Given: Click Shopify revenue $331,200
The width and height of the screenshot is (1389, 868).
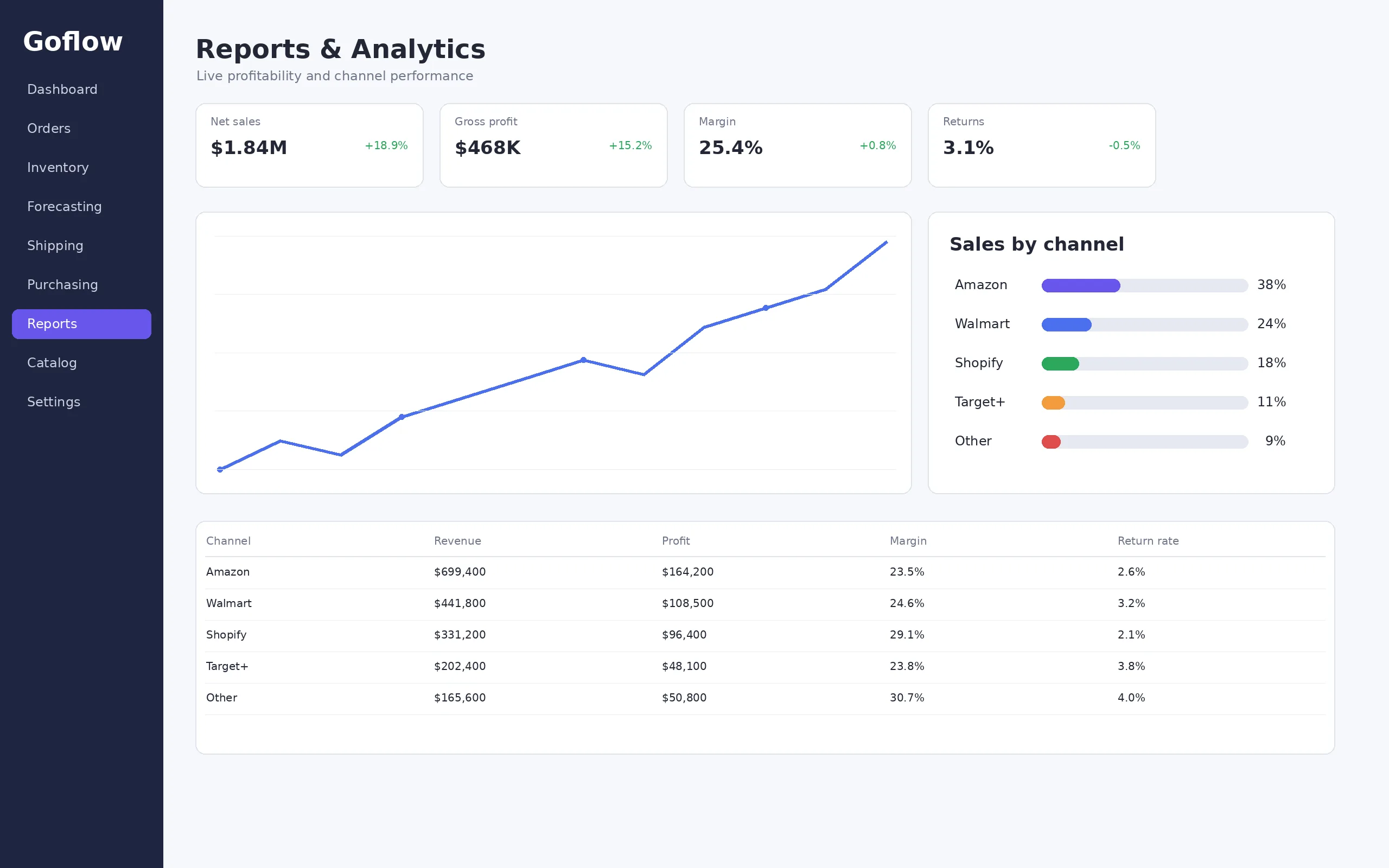Looking at the screenshot, I should tap(460, 635).
